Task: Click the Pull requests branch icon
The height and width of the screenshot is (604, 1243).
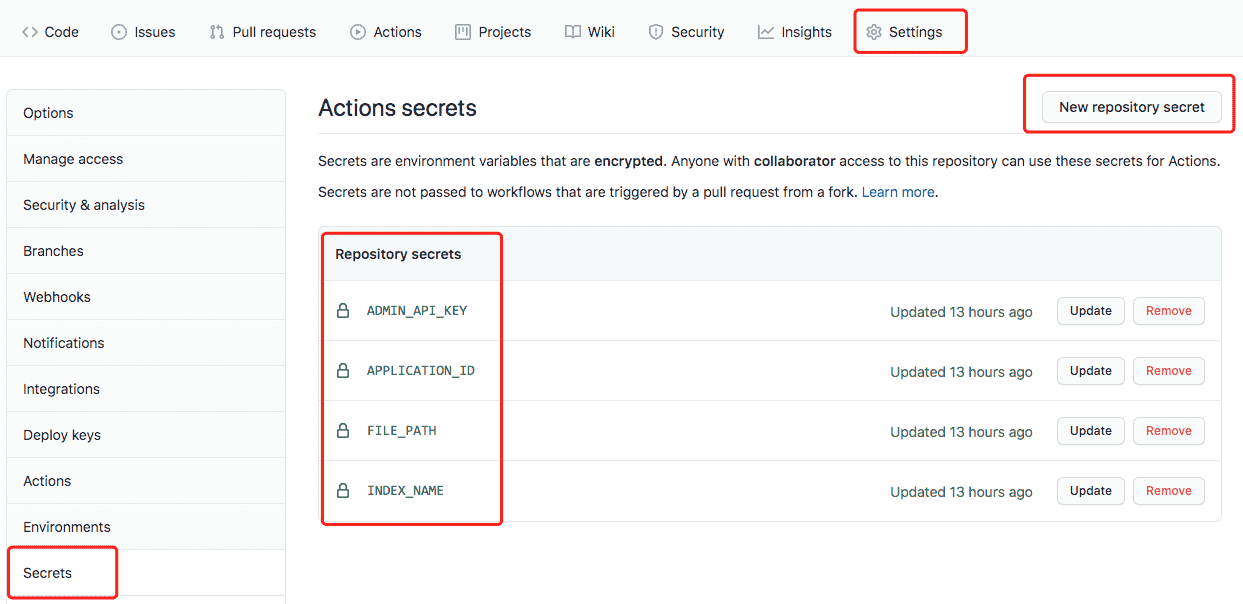Action: click(x=217, y=32)
